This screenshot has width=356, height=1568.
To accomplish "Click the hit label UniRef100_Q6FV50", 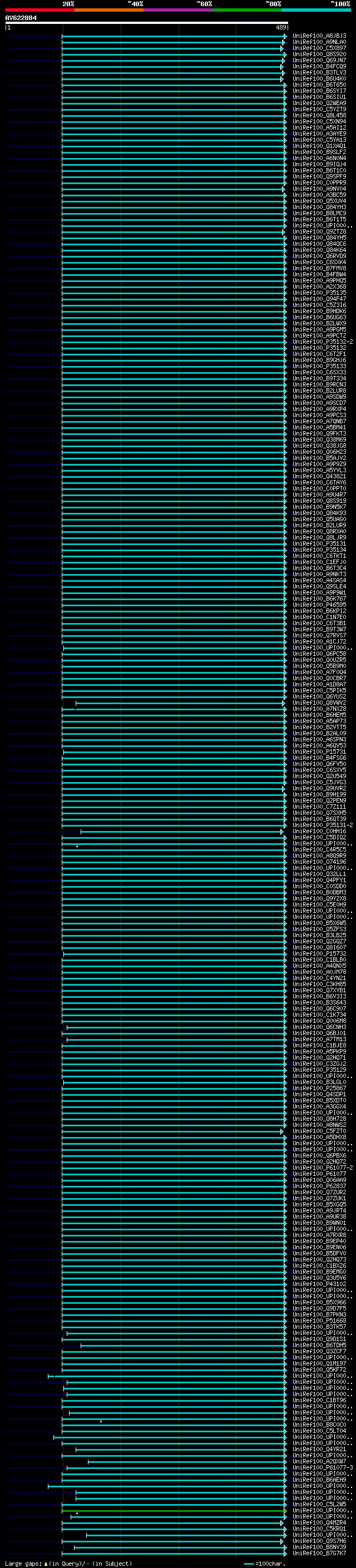I will (319, 764).
